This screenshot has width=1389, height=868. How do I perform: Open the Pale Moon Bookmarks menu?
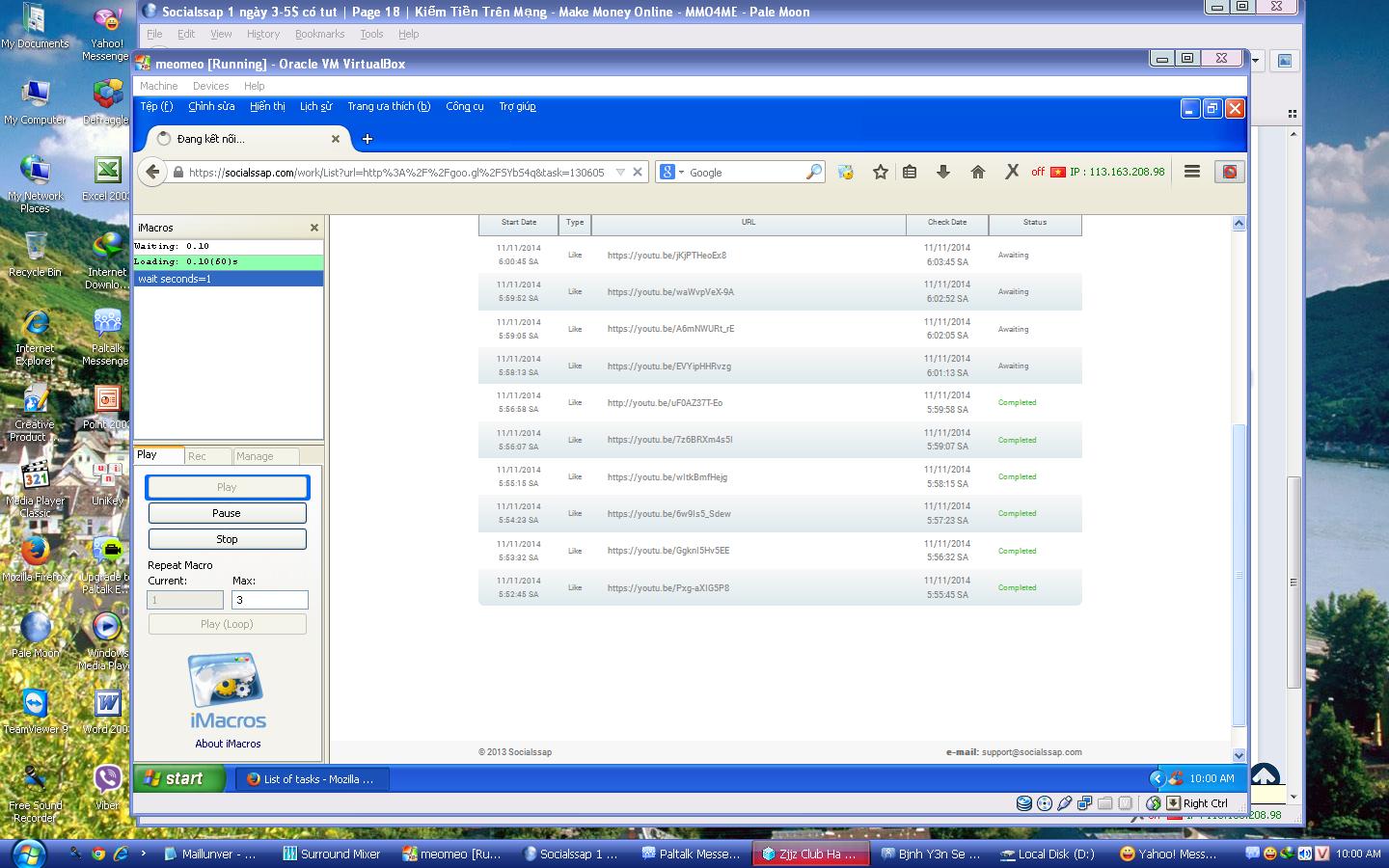(319, 34)
